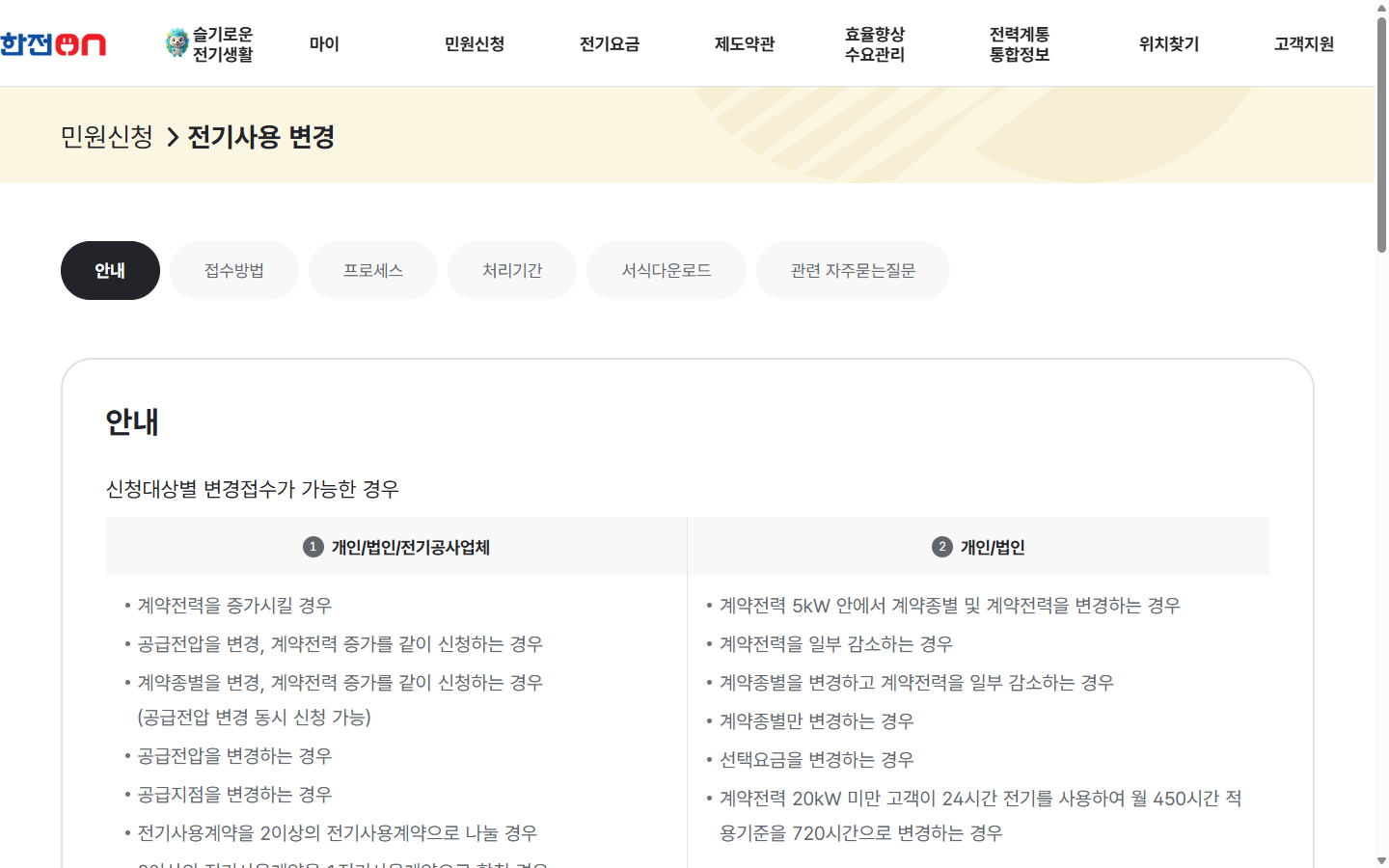Image resolution: width=1389 pixels, height=868 pixels.
Task: Click the 민원신청 breadcrumb link
Action: coord(107,137)
